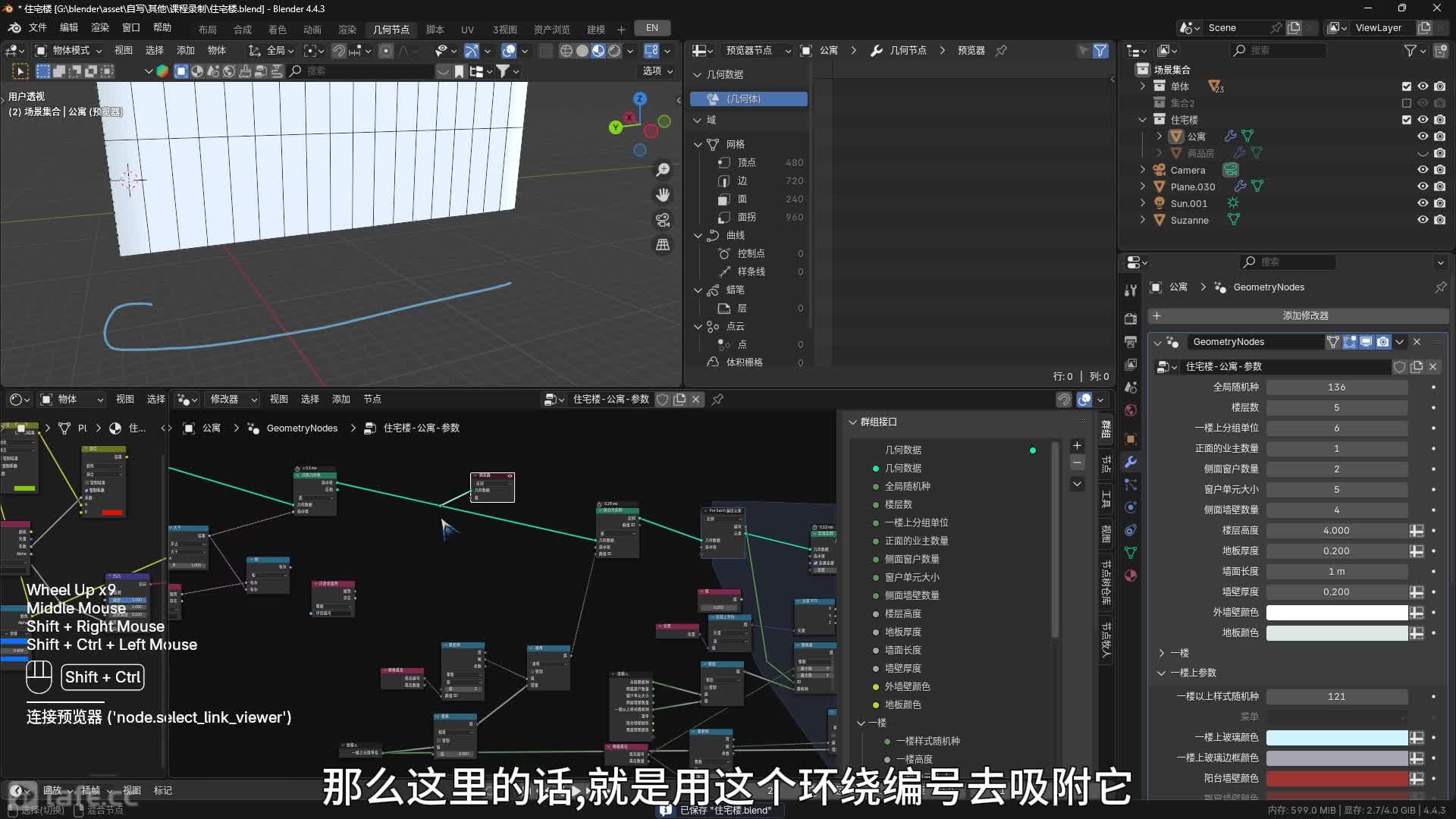Click the viewport zoom magnifier icon
The height and width of the screenshot is (819, 1456).
(663, 170)
